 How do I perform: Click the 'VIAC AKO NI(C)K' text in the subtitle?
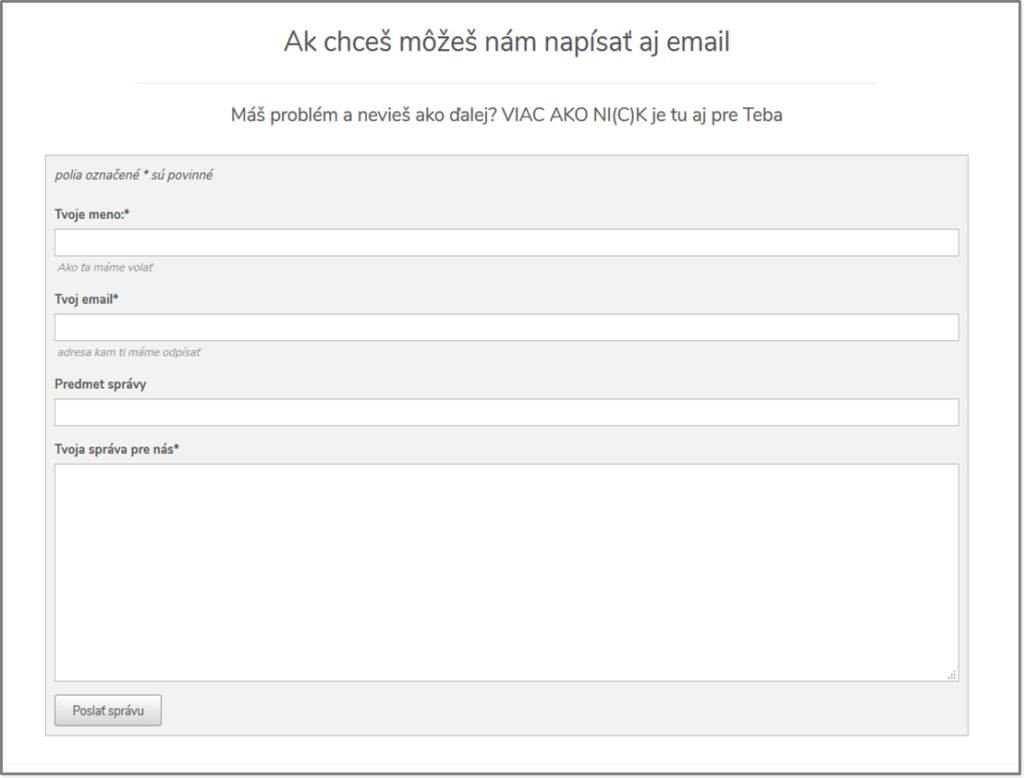[x=574, y=115]
